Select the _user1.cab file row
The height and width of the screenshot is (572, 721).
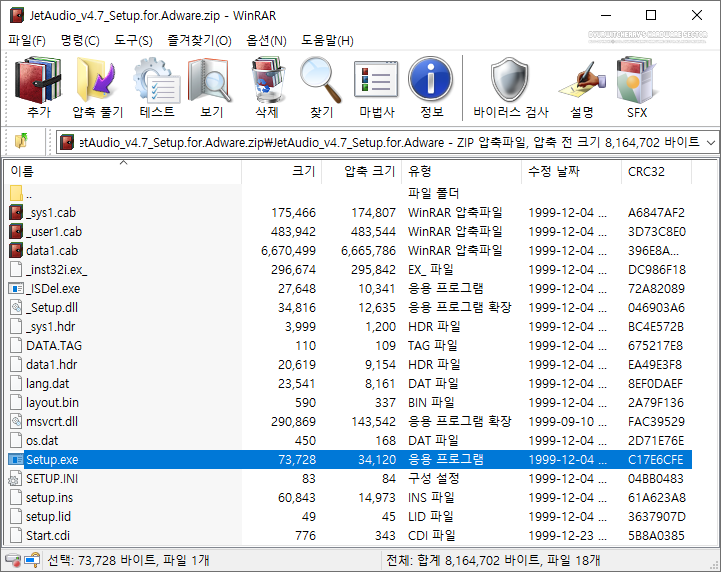pyautogui.click(x=348, y=232)
